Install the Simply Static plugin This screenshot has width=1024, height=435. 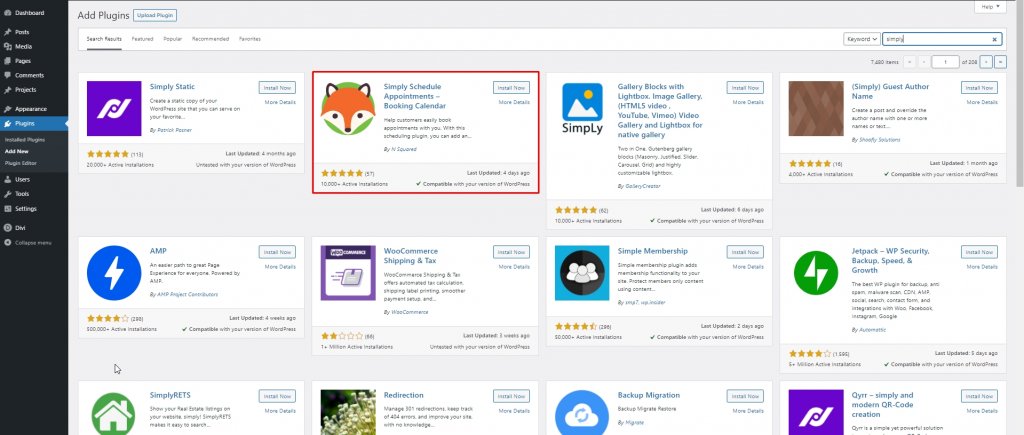277,88
